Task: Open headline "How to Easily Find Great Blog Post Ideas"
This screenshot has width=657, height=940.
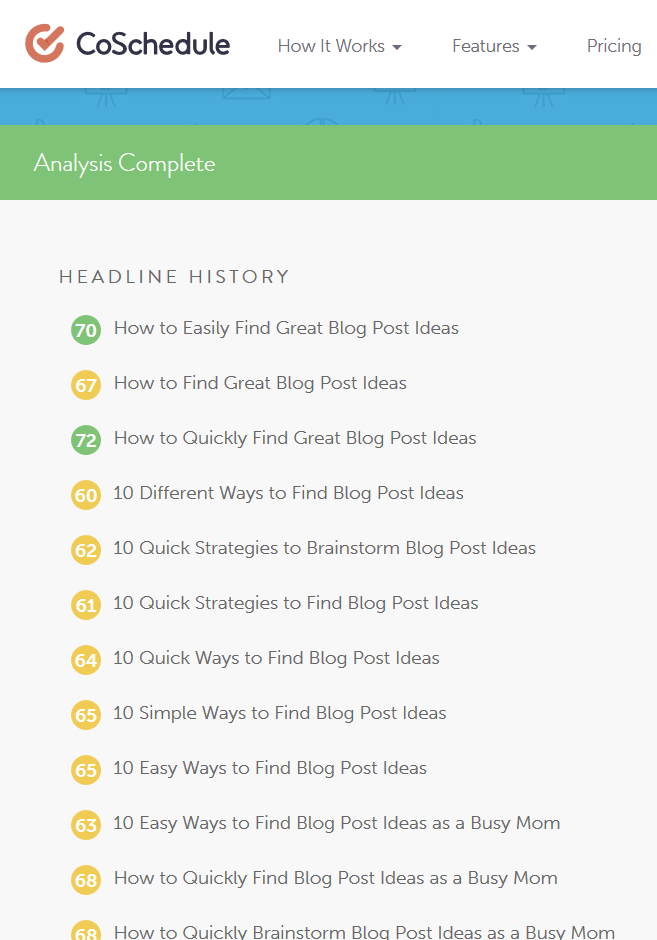Action: 286,328
